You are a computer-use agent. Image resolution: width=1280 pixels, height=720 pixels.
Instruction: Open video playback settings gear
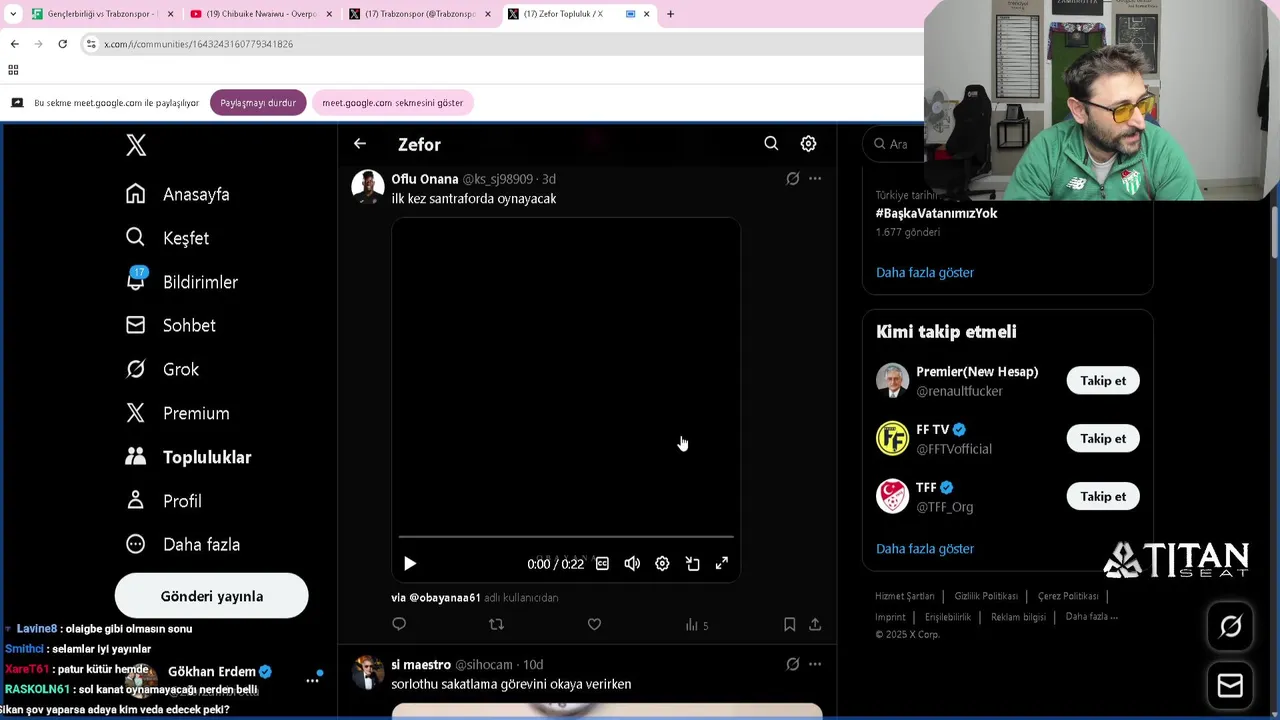click(x=662, y=564)
